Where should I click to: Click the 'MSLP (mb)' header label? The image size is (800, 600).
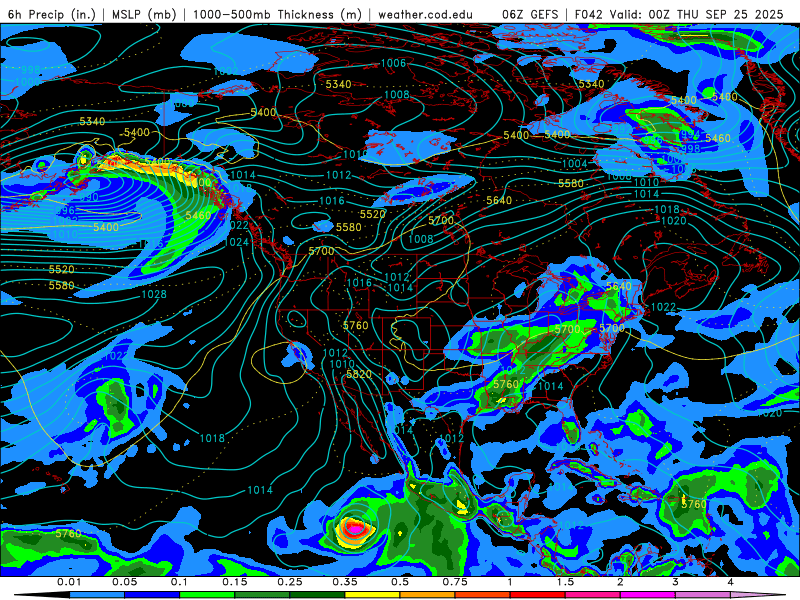(144, 14)
